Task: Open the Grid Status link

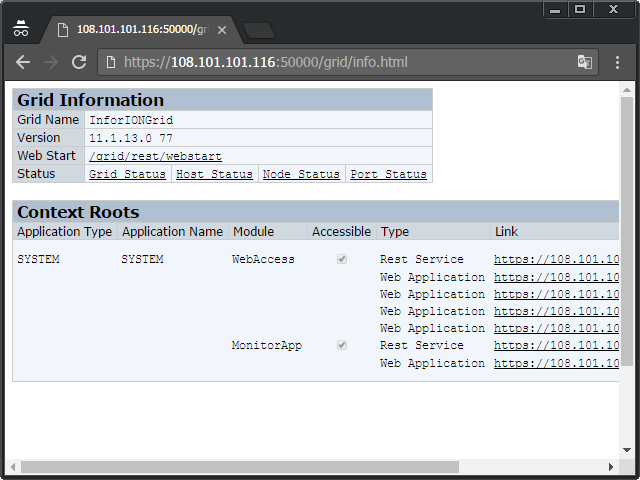Action: click(x=127, y=174)
